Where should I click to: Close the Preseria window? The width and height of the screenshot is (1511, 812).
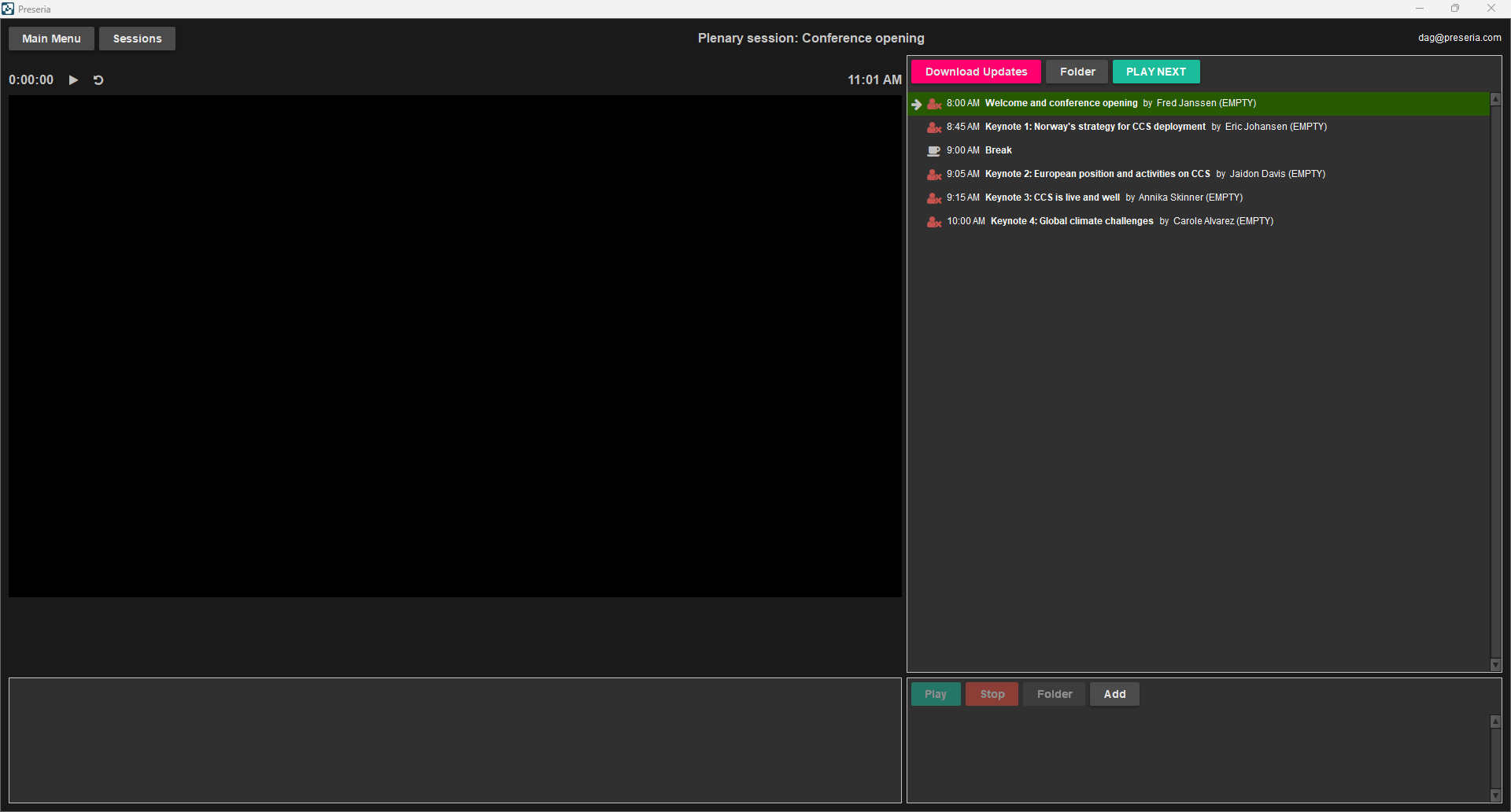pyautogui.click(x=1491, y=9)
